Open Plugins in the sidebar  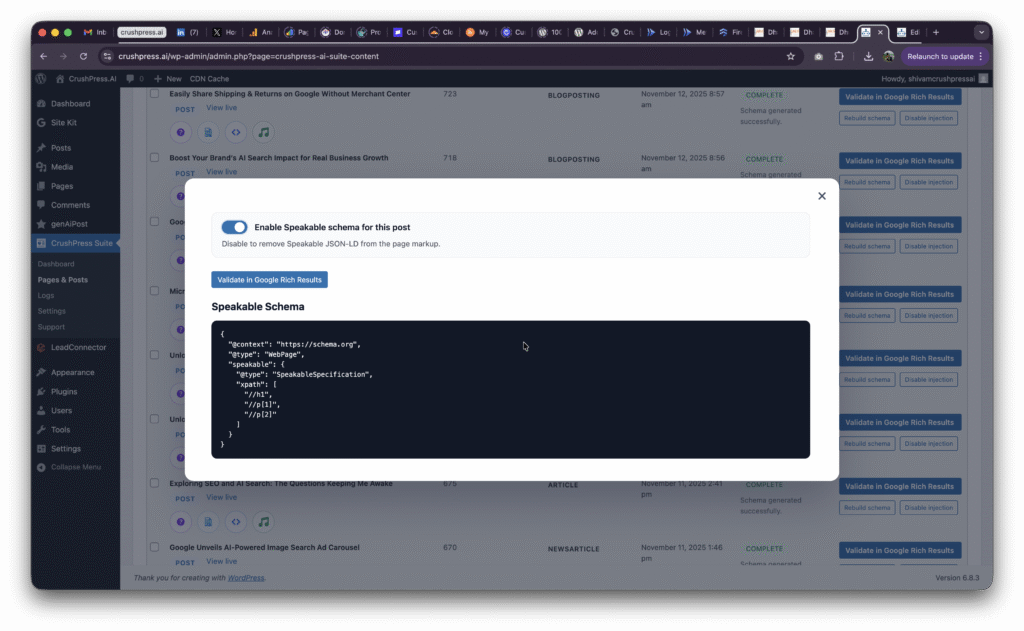tap(64, 392)
